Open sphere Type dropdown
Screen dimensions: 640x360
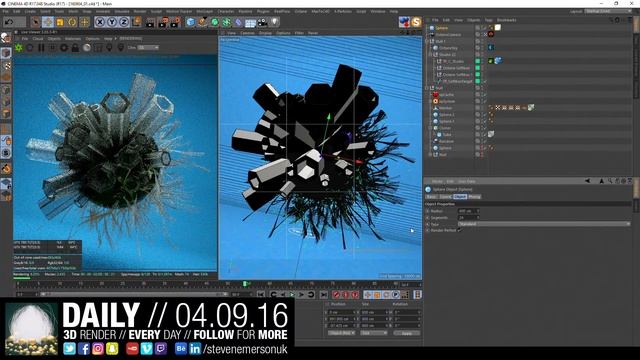(544, 224)
